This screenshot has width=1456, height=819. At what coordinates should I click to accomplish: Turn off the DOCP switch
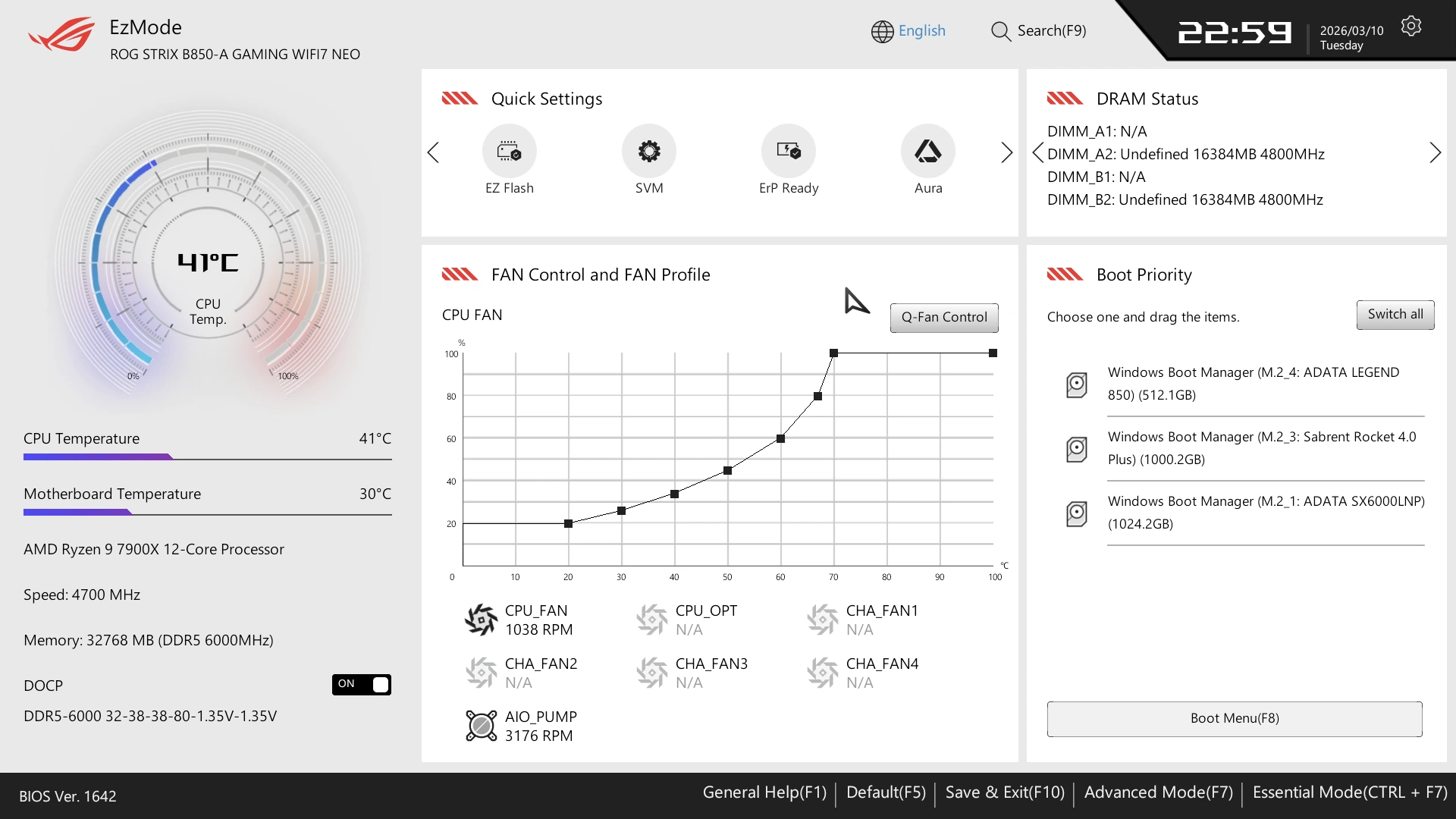pyautogui.click(x=362, y=685)
